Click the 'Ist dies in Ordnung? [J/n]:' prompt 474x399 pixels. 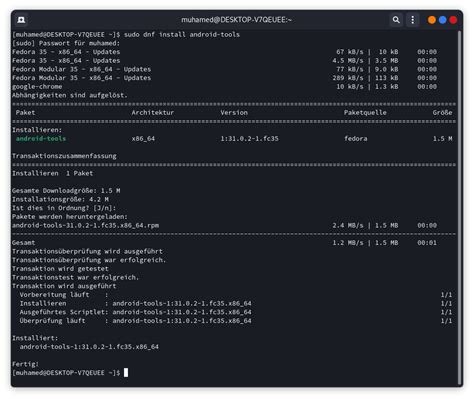pyautogui.click(x=64, y=208)
